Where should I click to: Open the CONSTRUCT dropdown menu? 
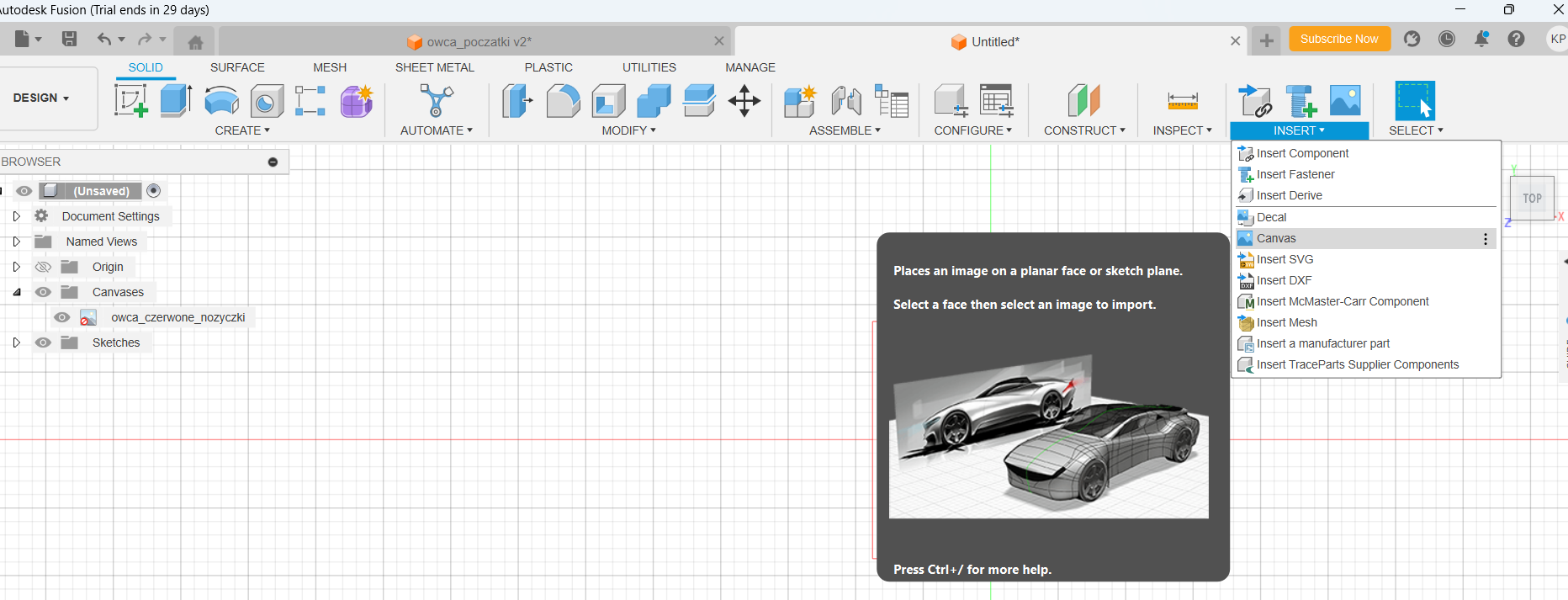click(x=1084, y=130)
